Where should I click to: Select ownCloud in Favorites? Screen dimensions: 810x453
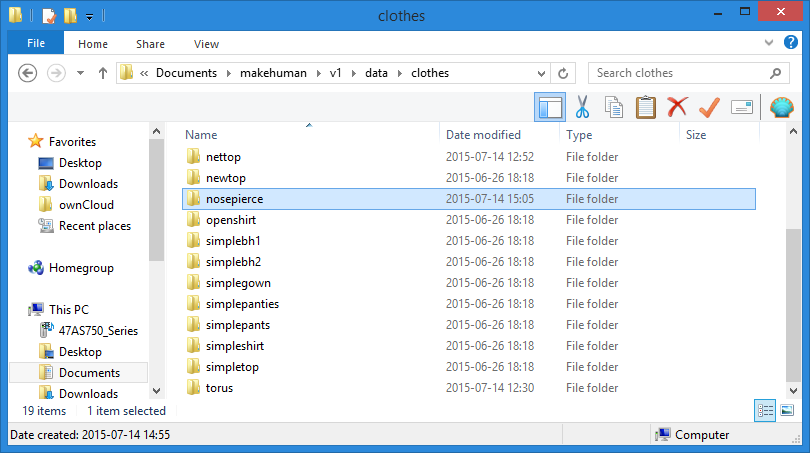click(x=86, y=205)
